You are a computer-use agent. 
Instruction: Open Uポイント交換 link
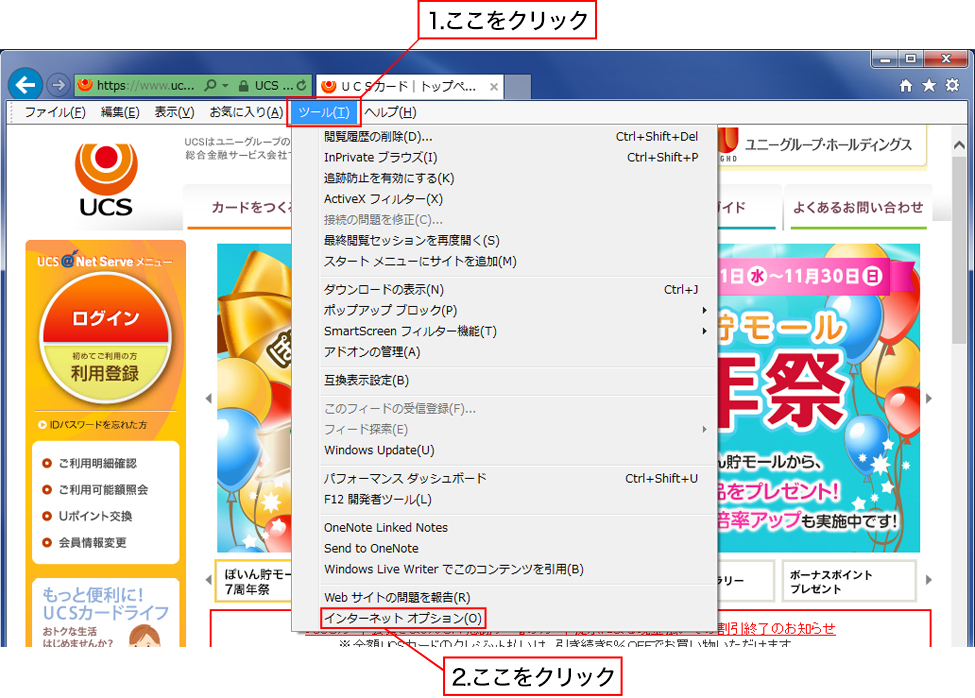coord(87,517)
